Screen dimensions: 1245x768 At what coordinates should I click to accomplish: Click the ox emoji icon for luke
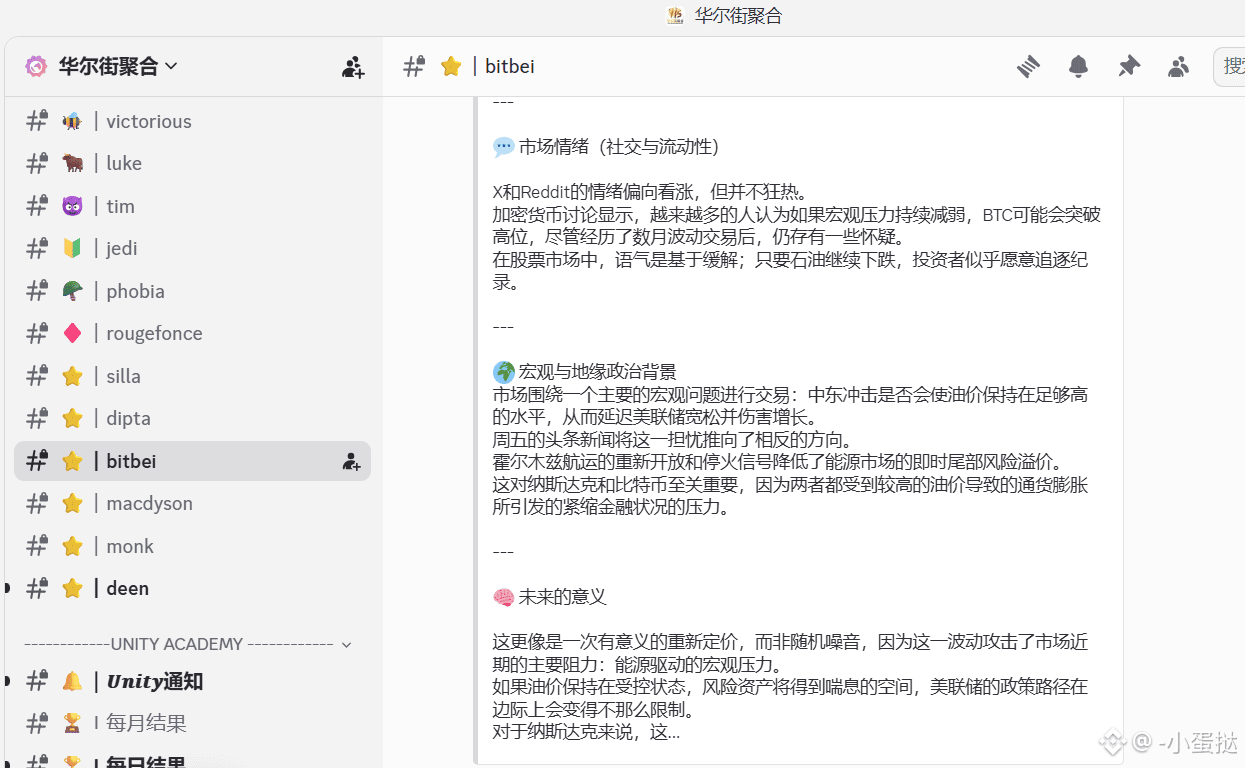pyautogui.click(x=72, y=163)
